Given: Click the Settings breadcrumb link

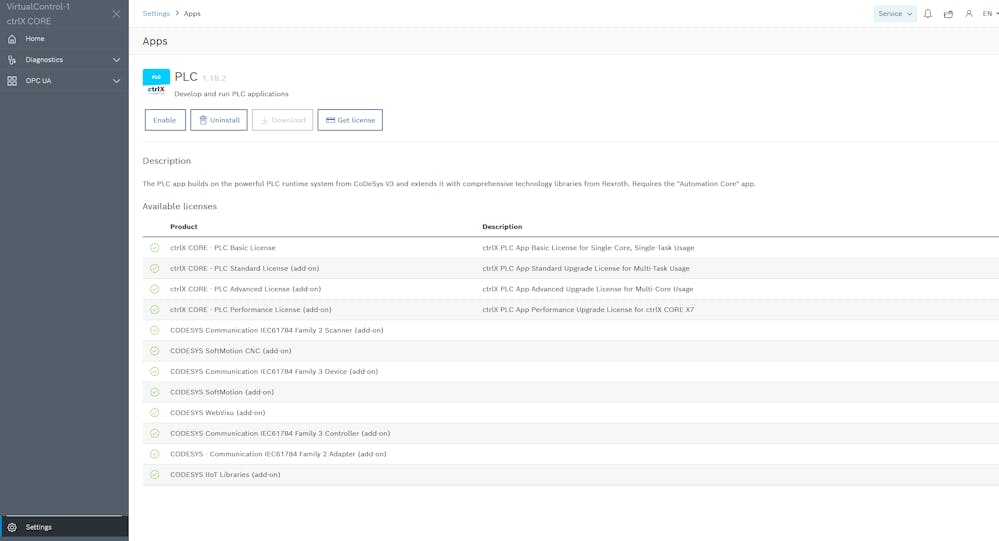Looking at the screenshot, I should coord(156,14).
